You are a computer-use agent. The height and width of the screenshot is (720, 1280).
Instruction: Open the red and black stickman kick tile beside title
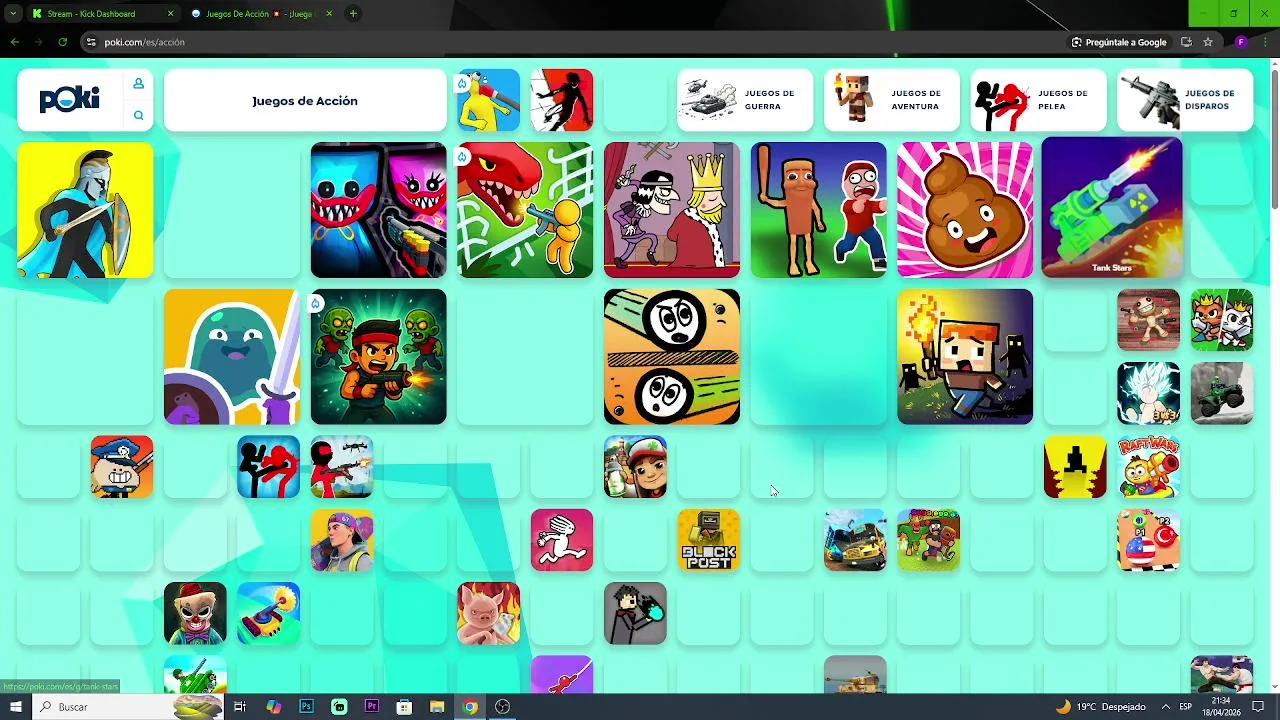coord(562,100)
